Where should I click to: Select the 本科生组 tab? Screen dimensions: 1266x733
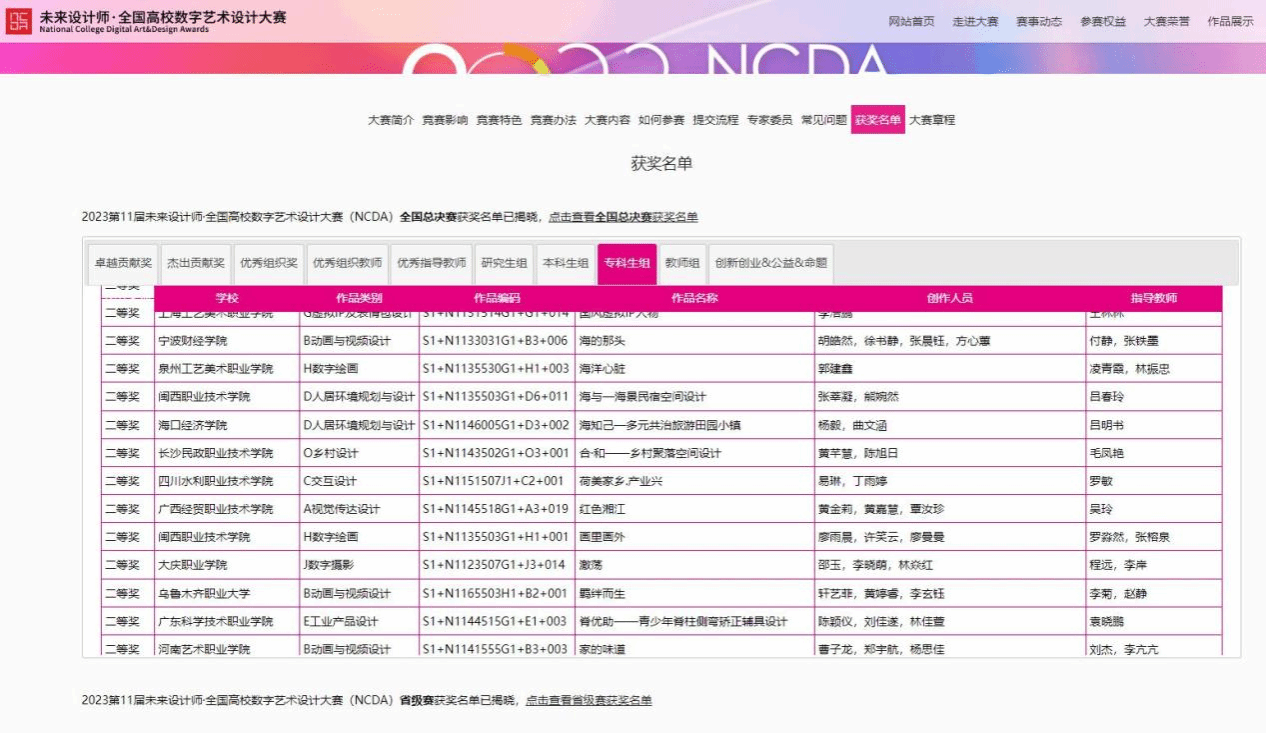coord(565,264)
